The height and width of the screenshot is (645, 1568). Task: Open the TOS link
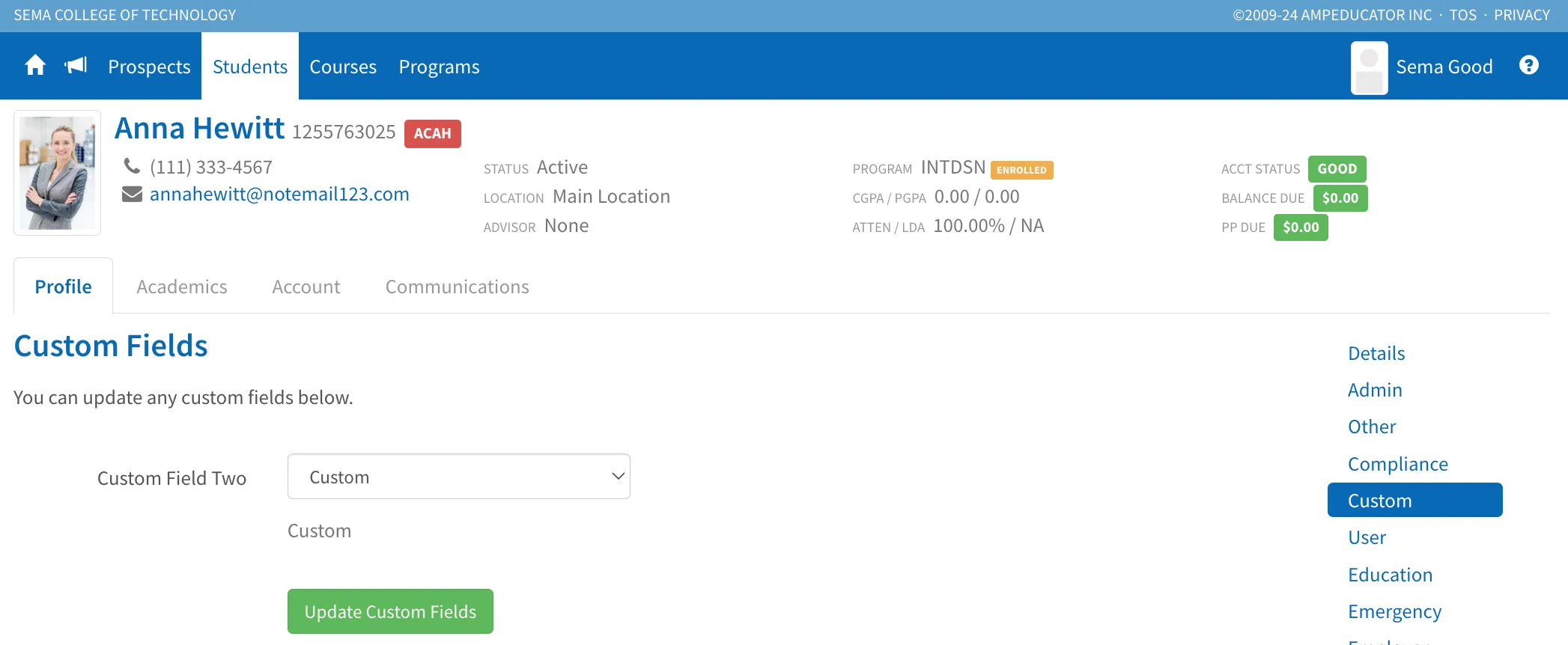1462,15
